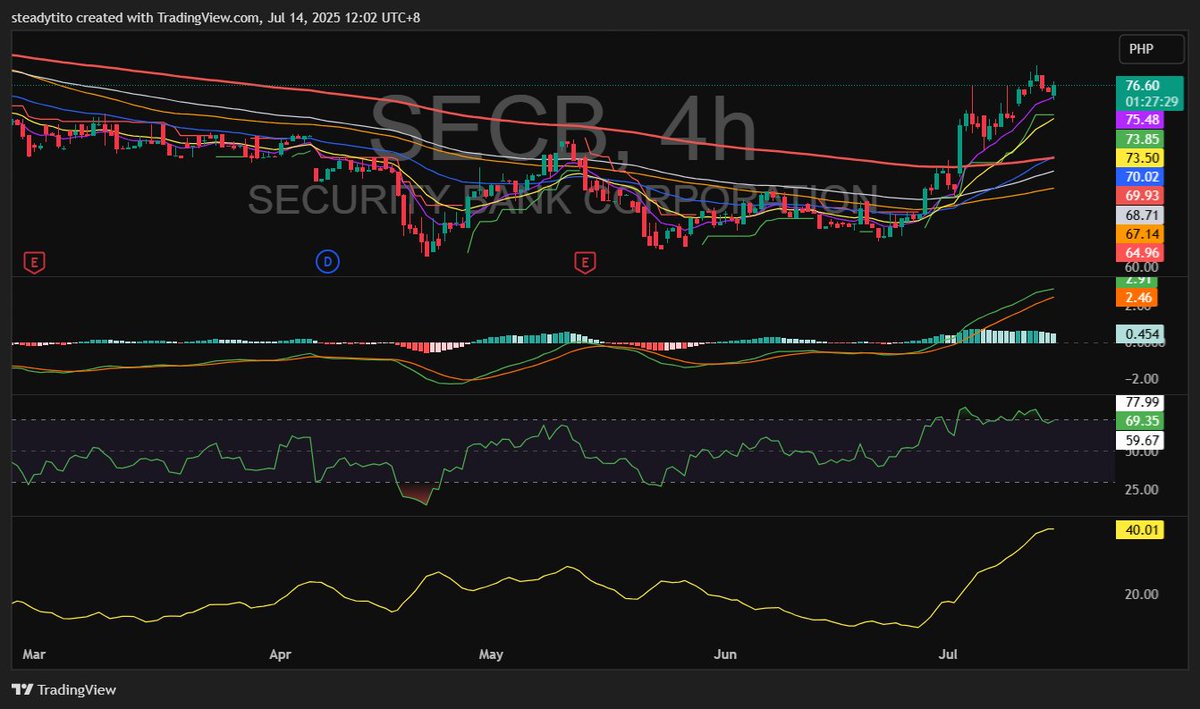Click the dividend D marker on the chart
The image size is (1200, 709).
(327, 263)
